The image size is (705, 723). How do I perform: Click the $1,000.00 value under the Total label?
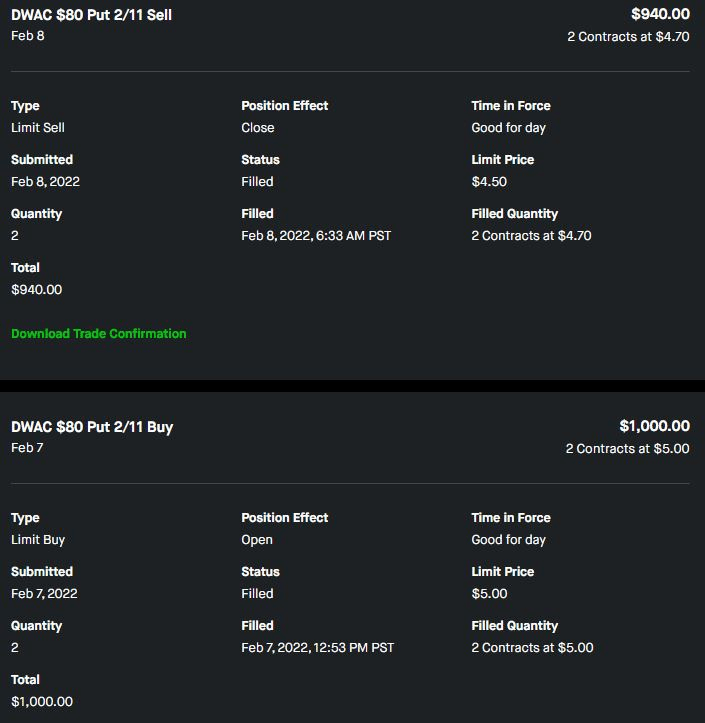pos(42,702)
